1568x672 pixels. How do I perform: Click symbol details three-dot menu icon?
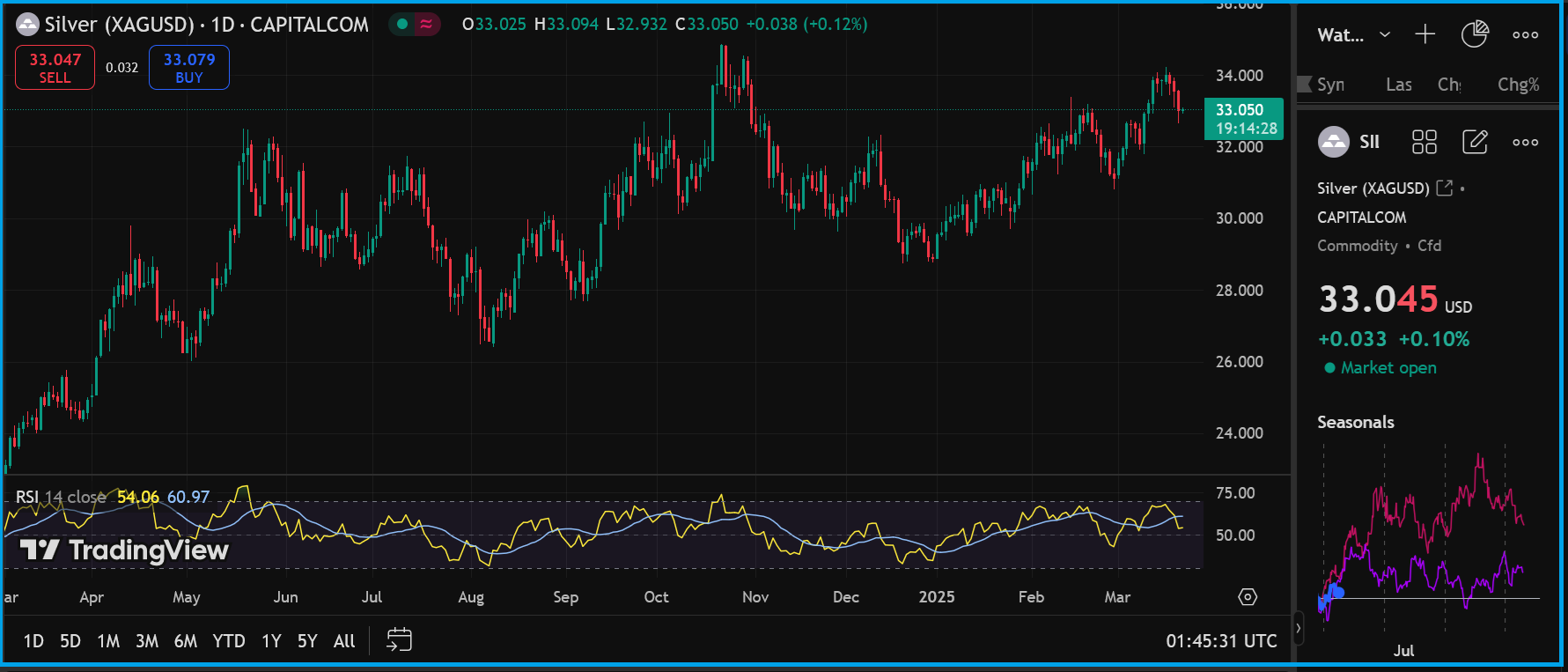1525,142
